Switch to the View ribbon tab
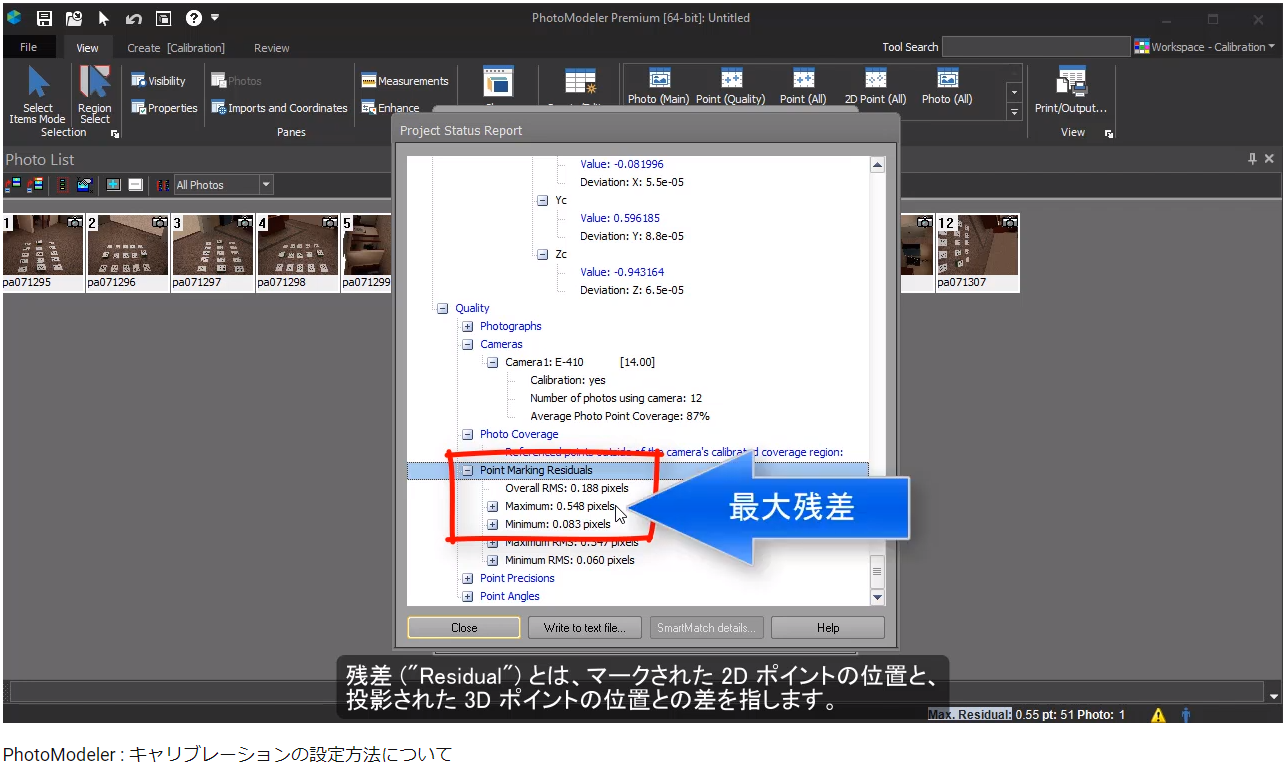1285x769 pixels. [87, 47]
